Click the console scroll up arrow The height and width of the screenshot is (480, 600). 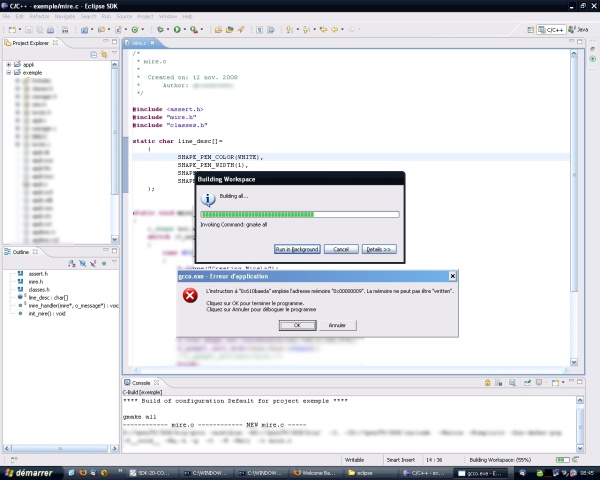click(x=580, y=400)
